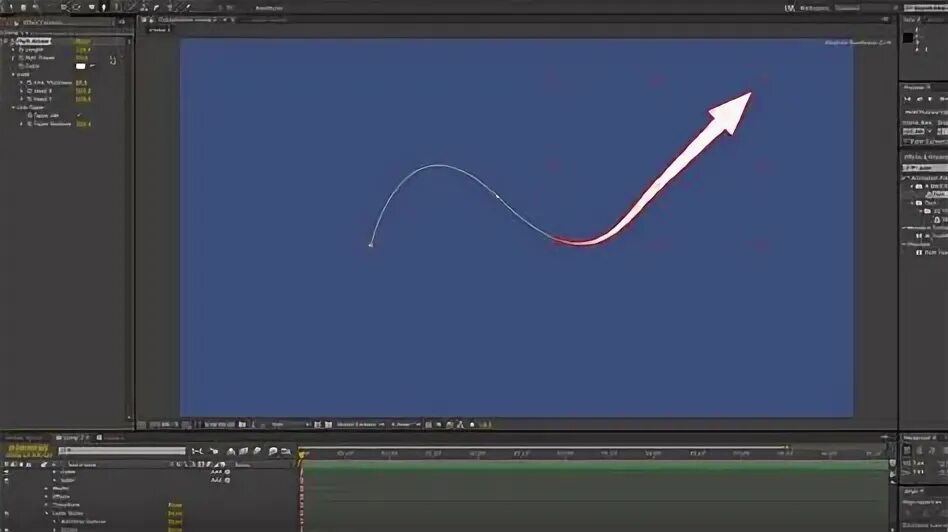Open the view layout dropdown below viewer
948x532 pixels.
[x=404, y=424]
